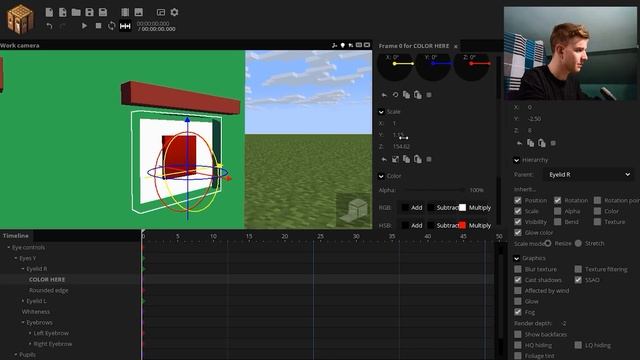This screenshot has width=640, height=360.
Task: Toggle scale all axes icon under Scale
Action: tap(395, 159)
